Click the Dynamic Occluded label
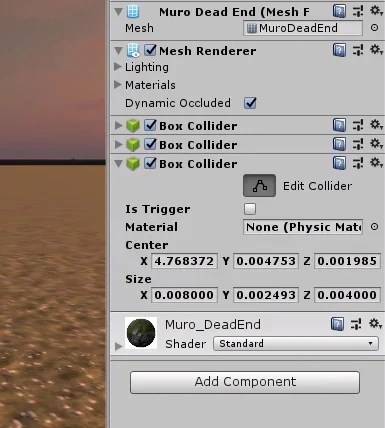385x428 pixels. [x=178, y=103]
